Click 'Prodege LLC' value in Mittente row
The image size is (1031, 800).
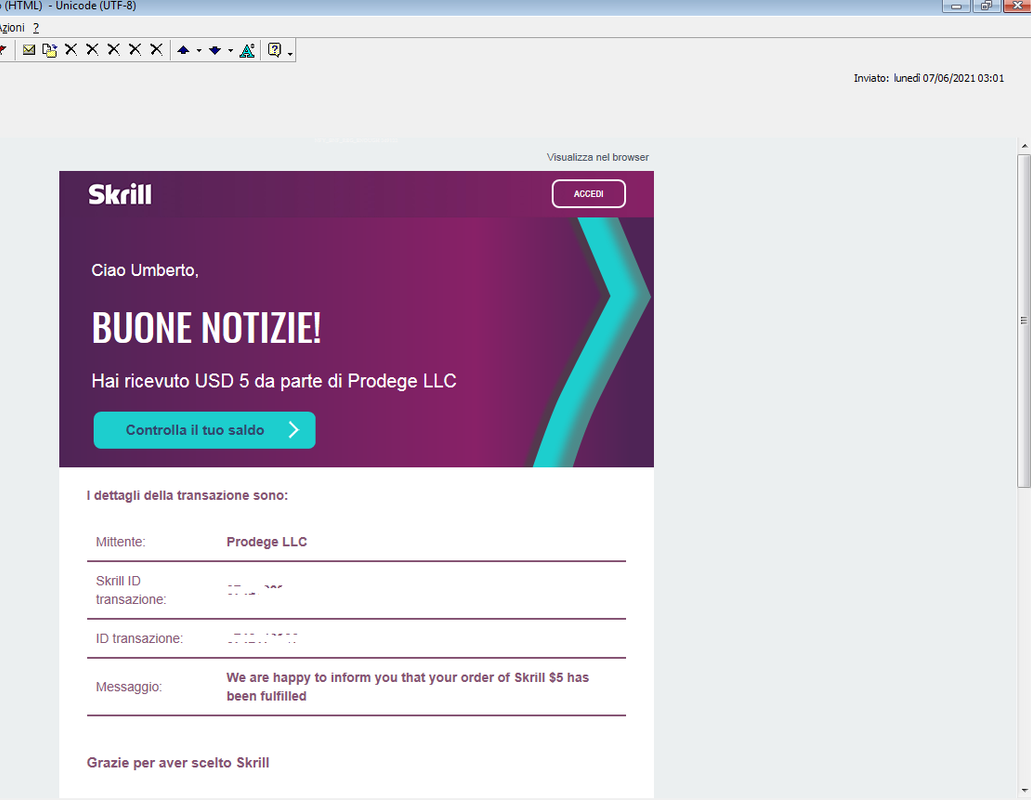[x=266, y=542]
